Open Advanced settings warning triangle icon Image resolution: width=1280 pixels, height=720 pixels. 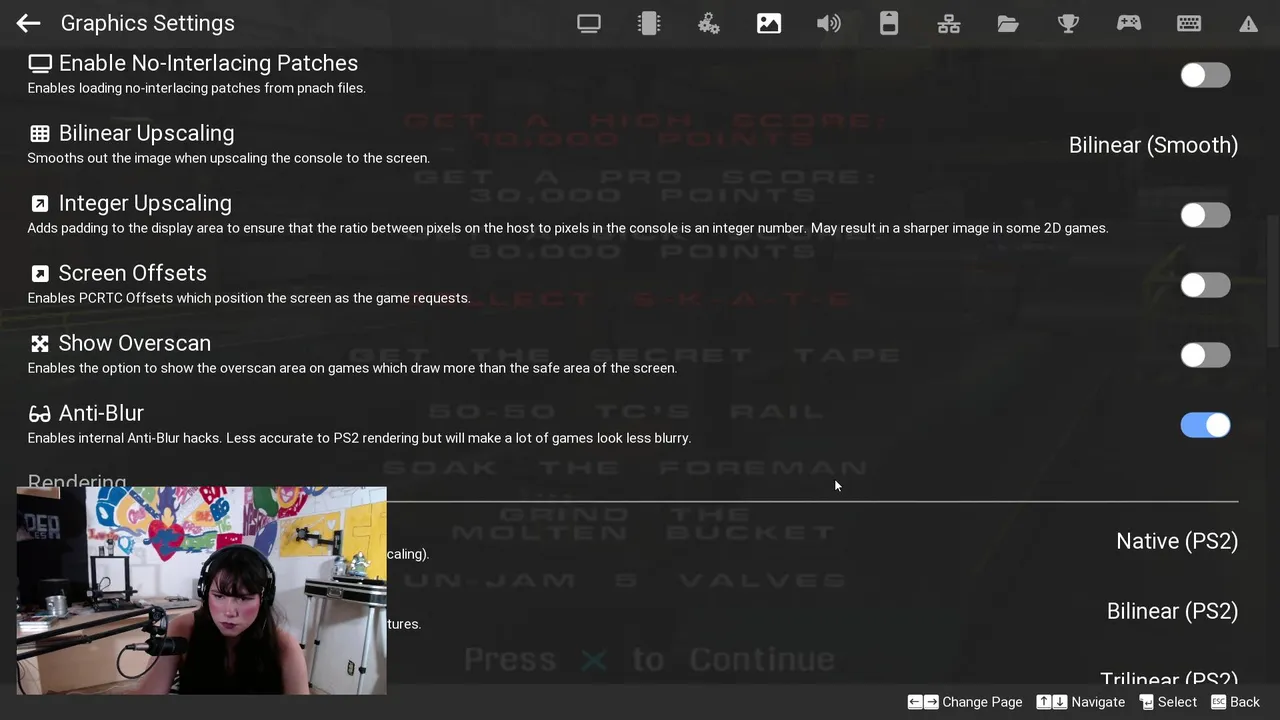pos(1248,23)
